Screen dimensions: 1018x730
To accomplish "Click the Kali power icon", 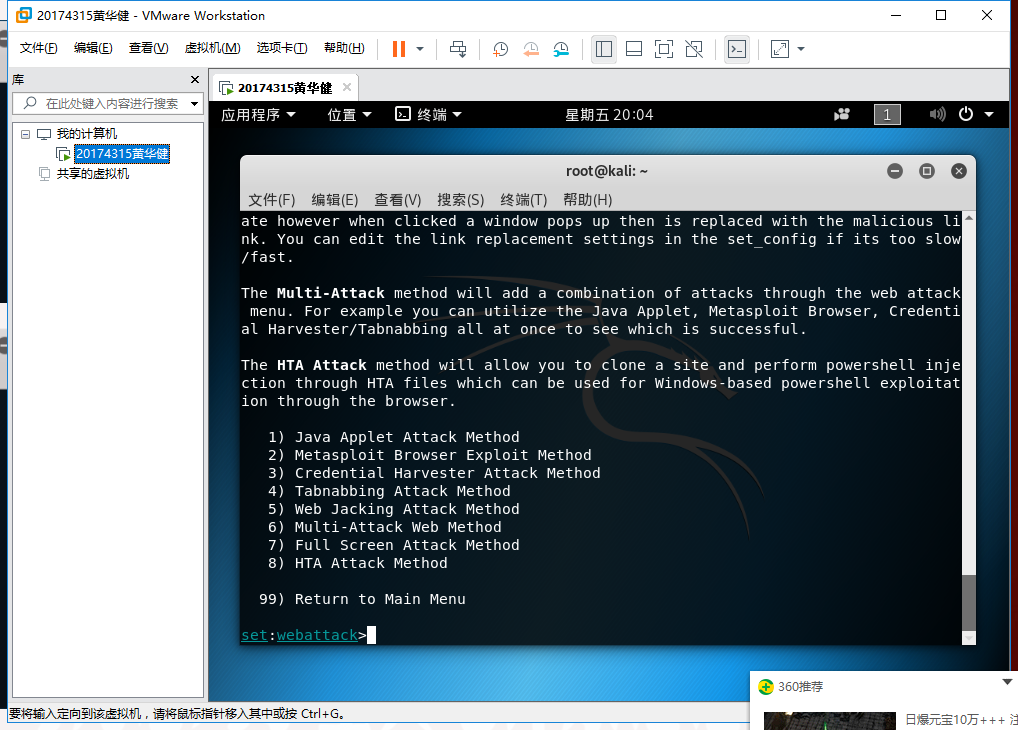I will point(966,114).
